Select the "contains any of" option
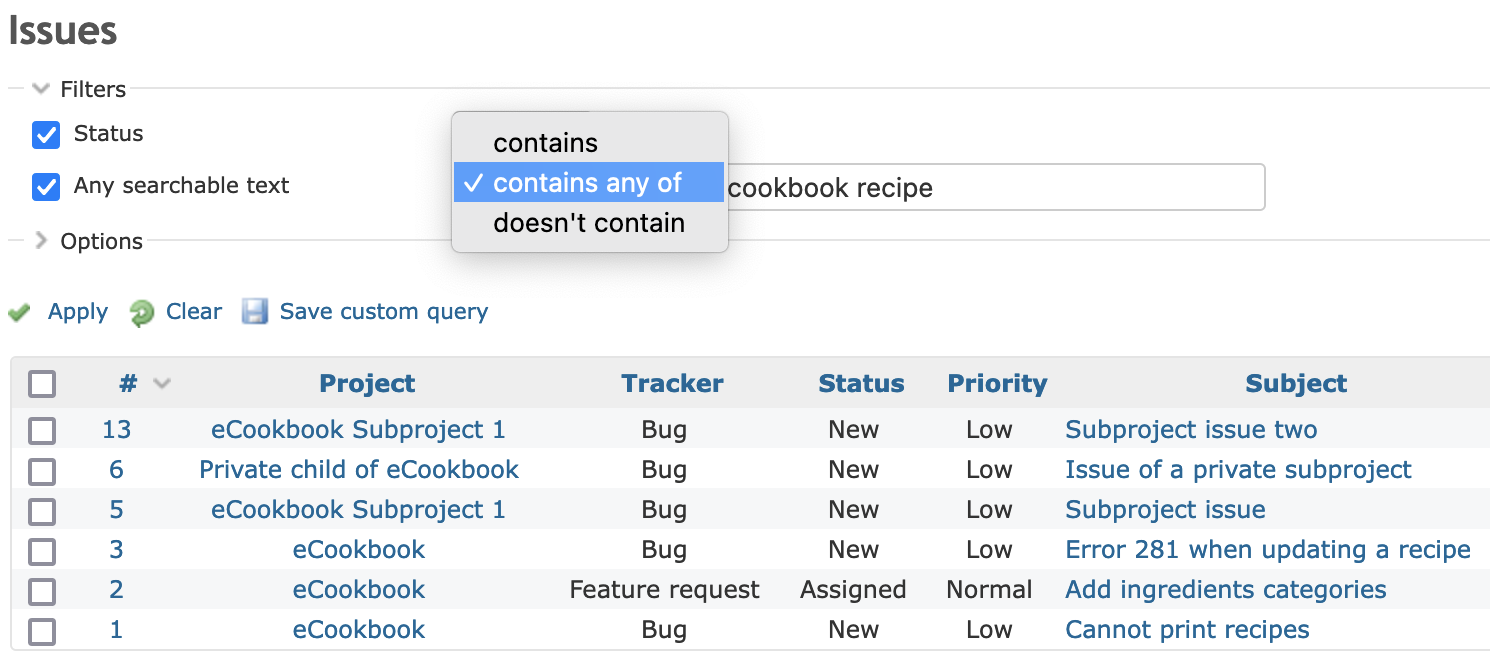This screenshot has height=670, width=1490. [x=587, y=183]
